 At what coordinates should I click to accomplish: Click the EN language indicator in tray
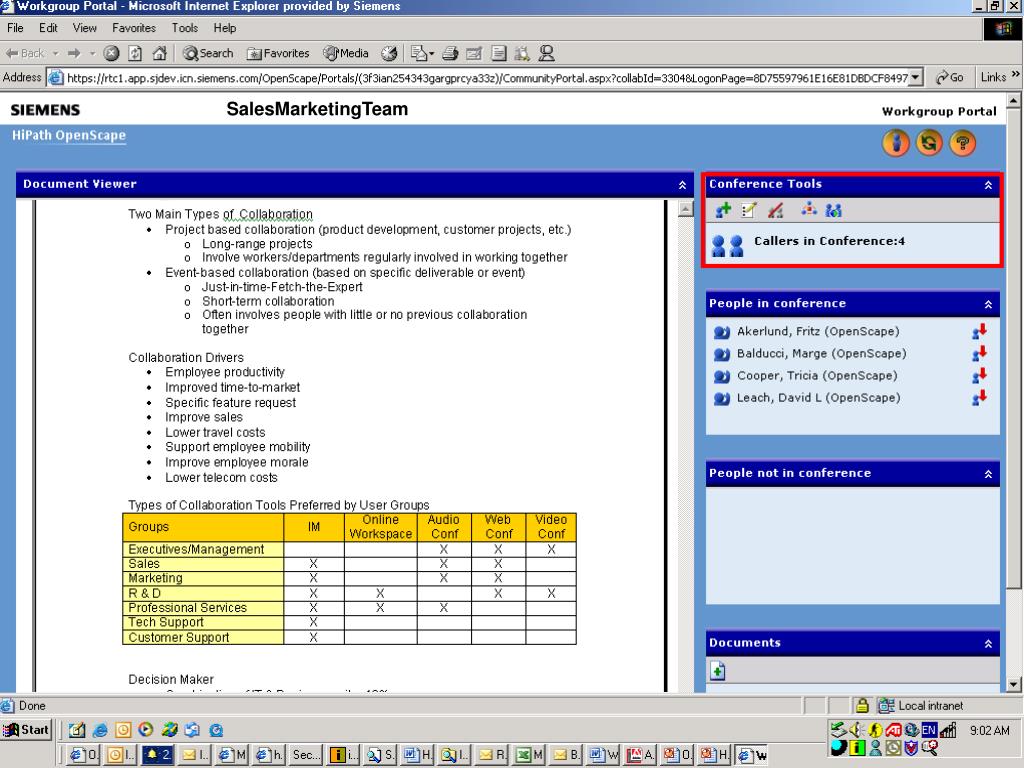[x=929, y=730]
